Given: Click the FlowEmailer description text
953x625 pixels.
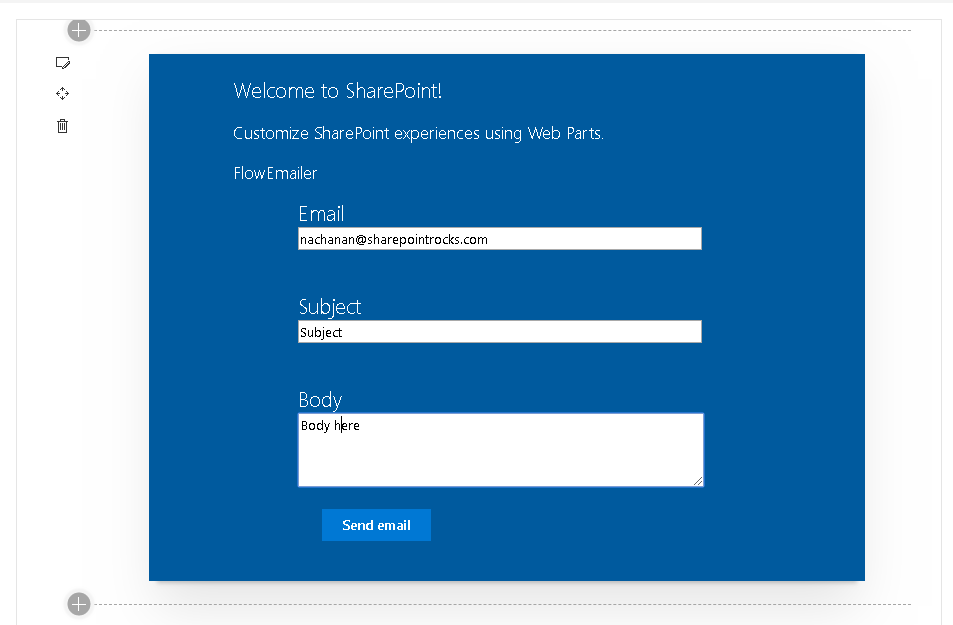Looking at the screenshot, I should [275, 173].
